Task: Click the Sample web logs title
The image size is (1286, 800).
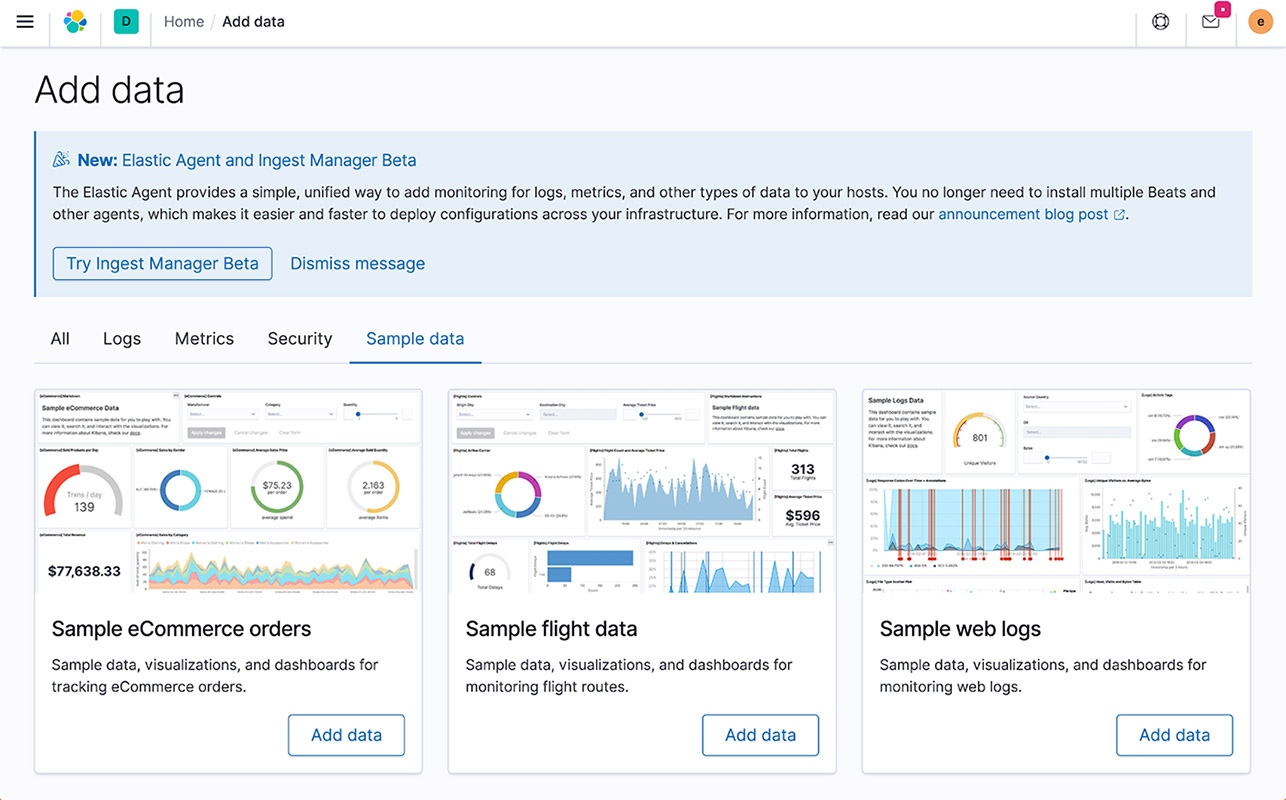Action: coord(960,629)
